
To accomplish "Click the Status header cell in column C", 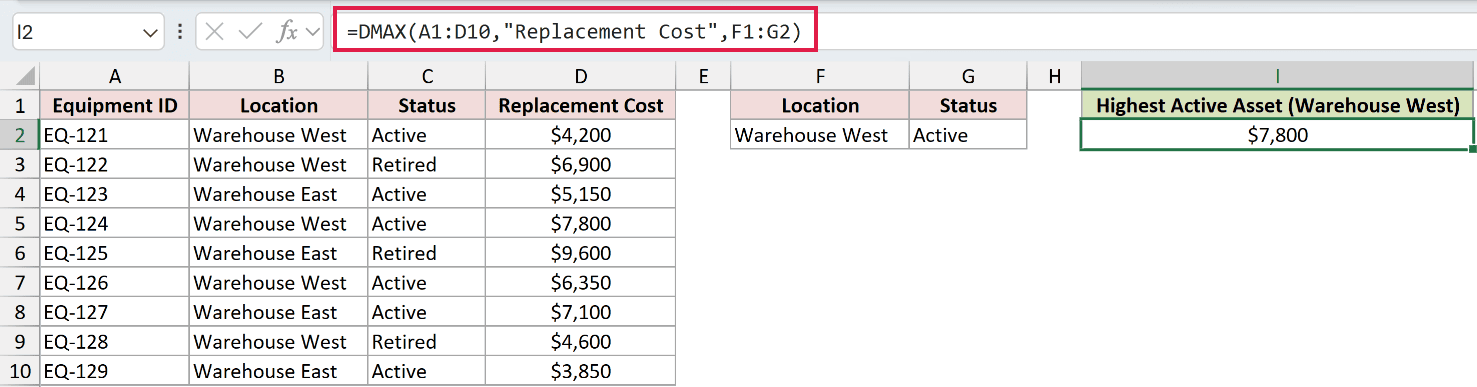I will tap(427, 105).
